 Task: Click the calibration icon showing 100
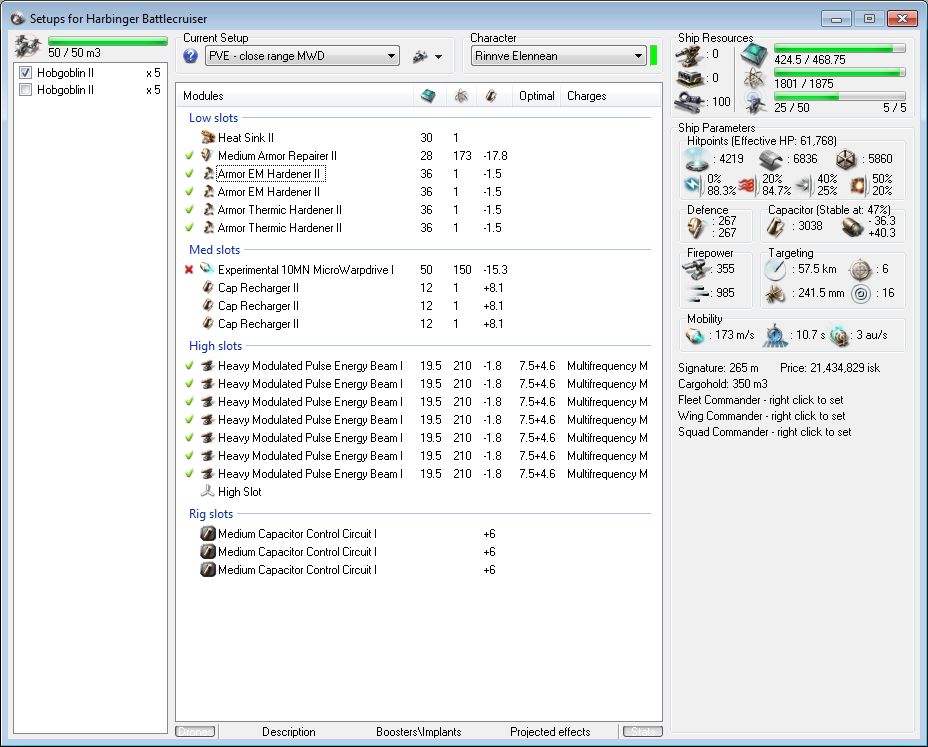point(689,101)
